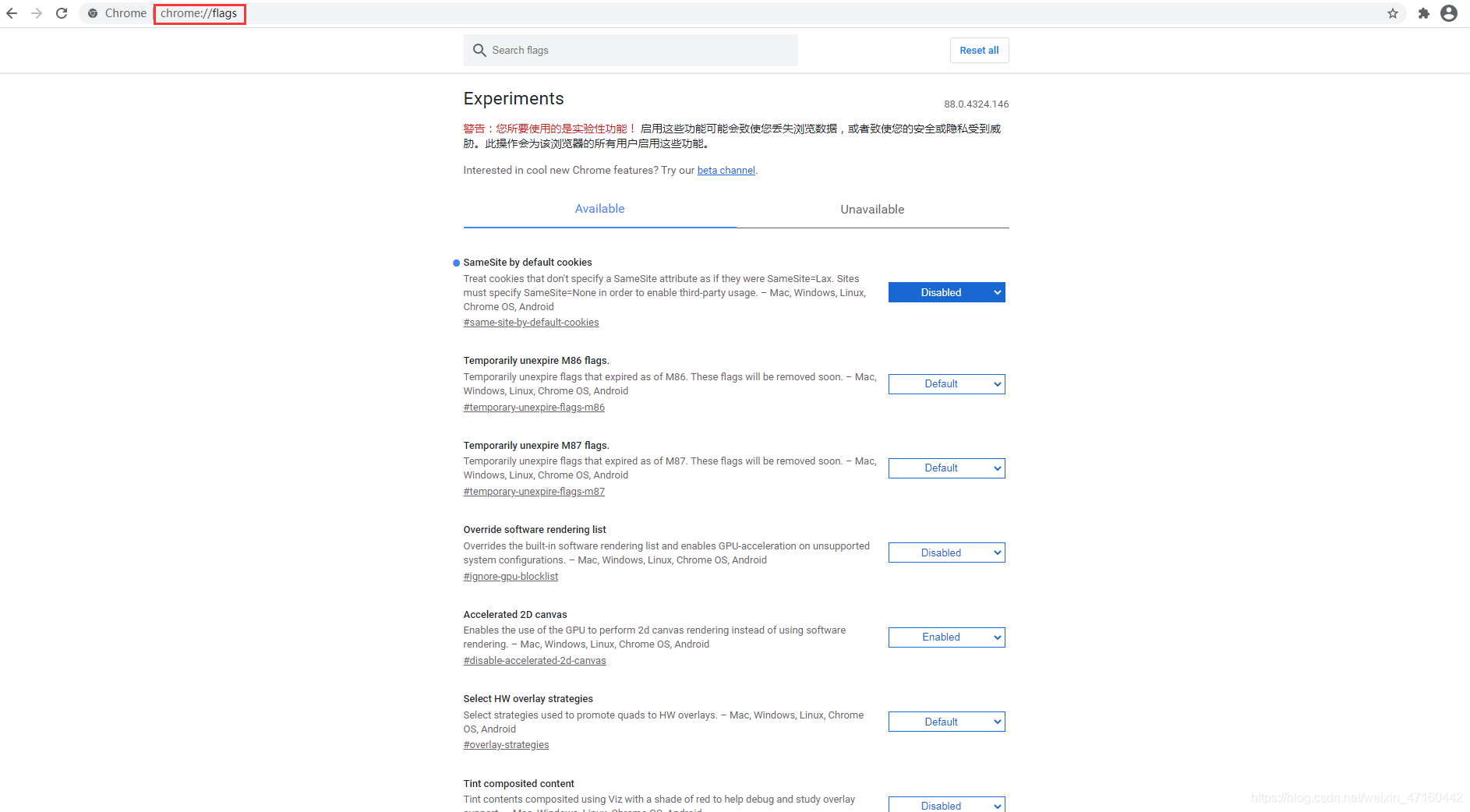
Task: Click the Chrome logo icon in the address bar
Action: 93,13
